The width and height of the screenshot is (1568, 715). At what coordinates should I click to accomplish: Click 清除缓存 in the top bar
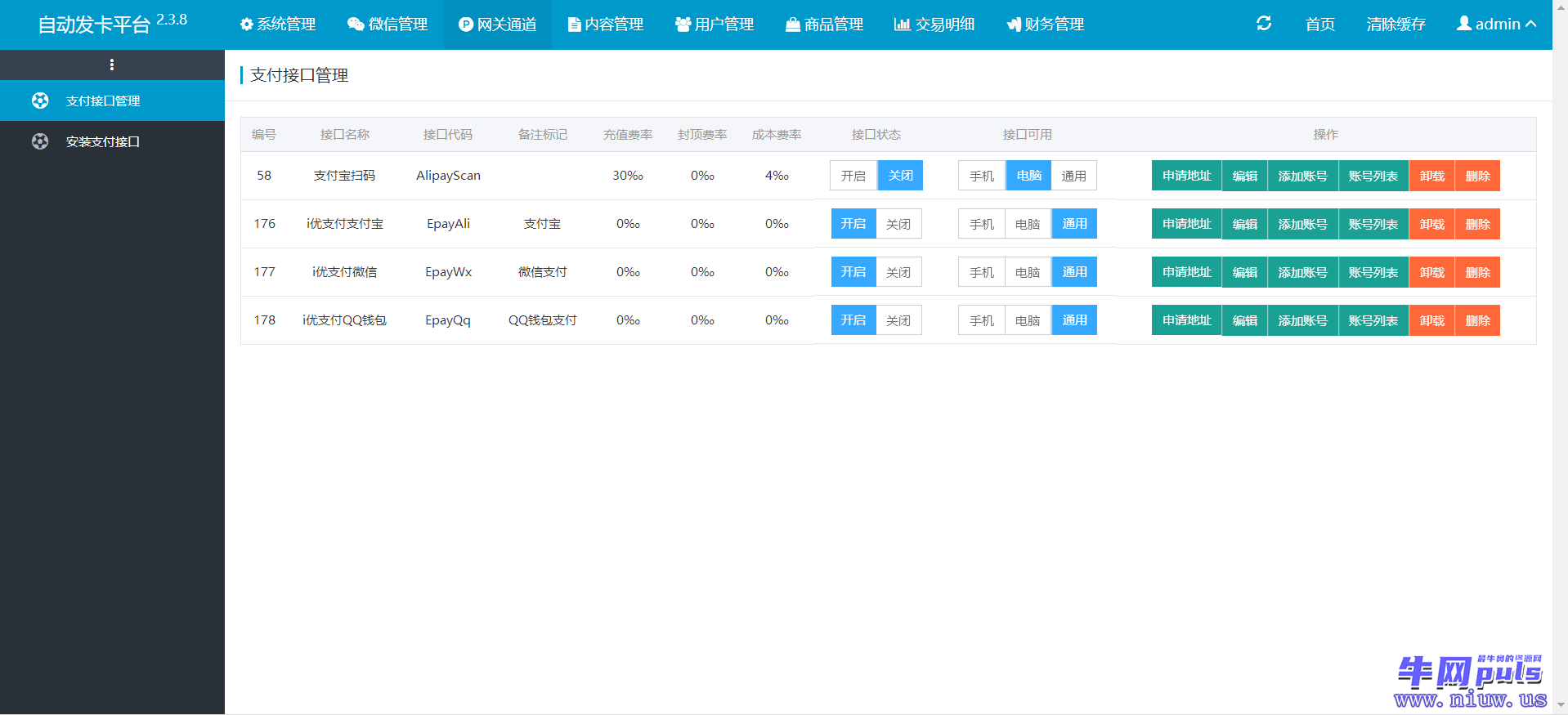(1396, 25)
